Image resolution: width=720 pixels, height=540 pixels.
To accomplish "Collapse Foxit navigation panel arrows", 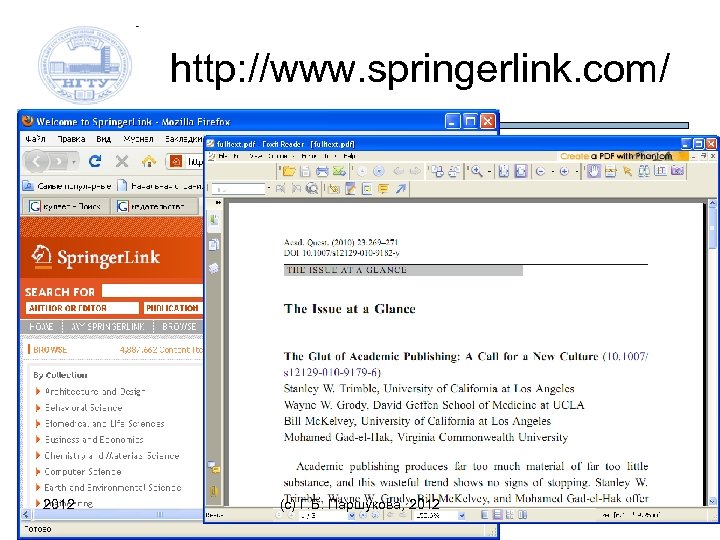I will coord(218,202).
